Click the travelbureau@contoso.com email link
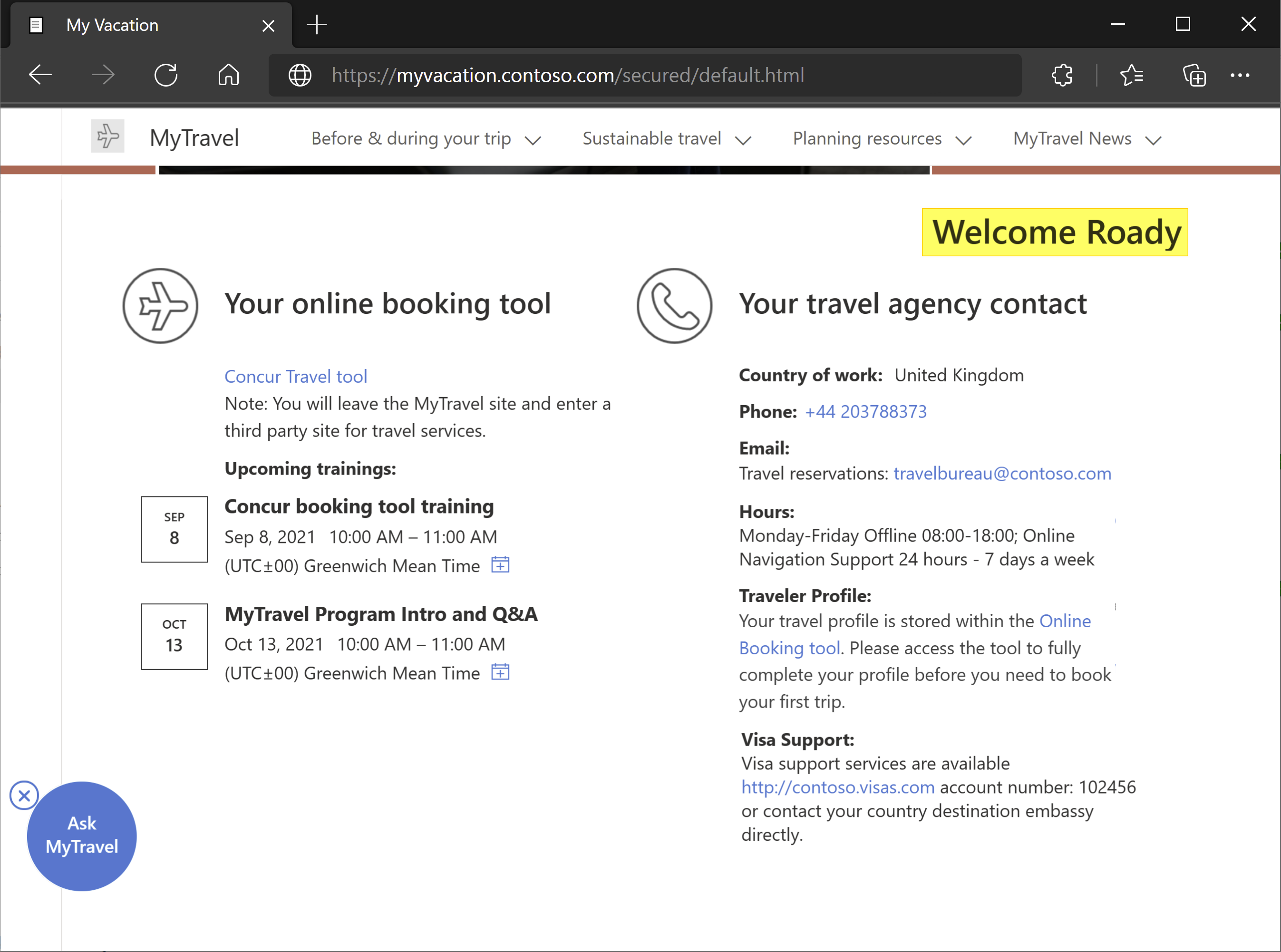This screenshot has height=952, width=1281. coord(1002,472)
